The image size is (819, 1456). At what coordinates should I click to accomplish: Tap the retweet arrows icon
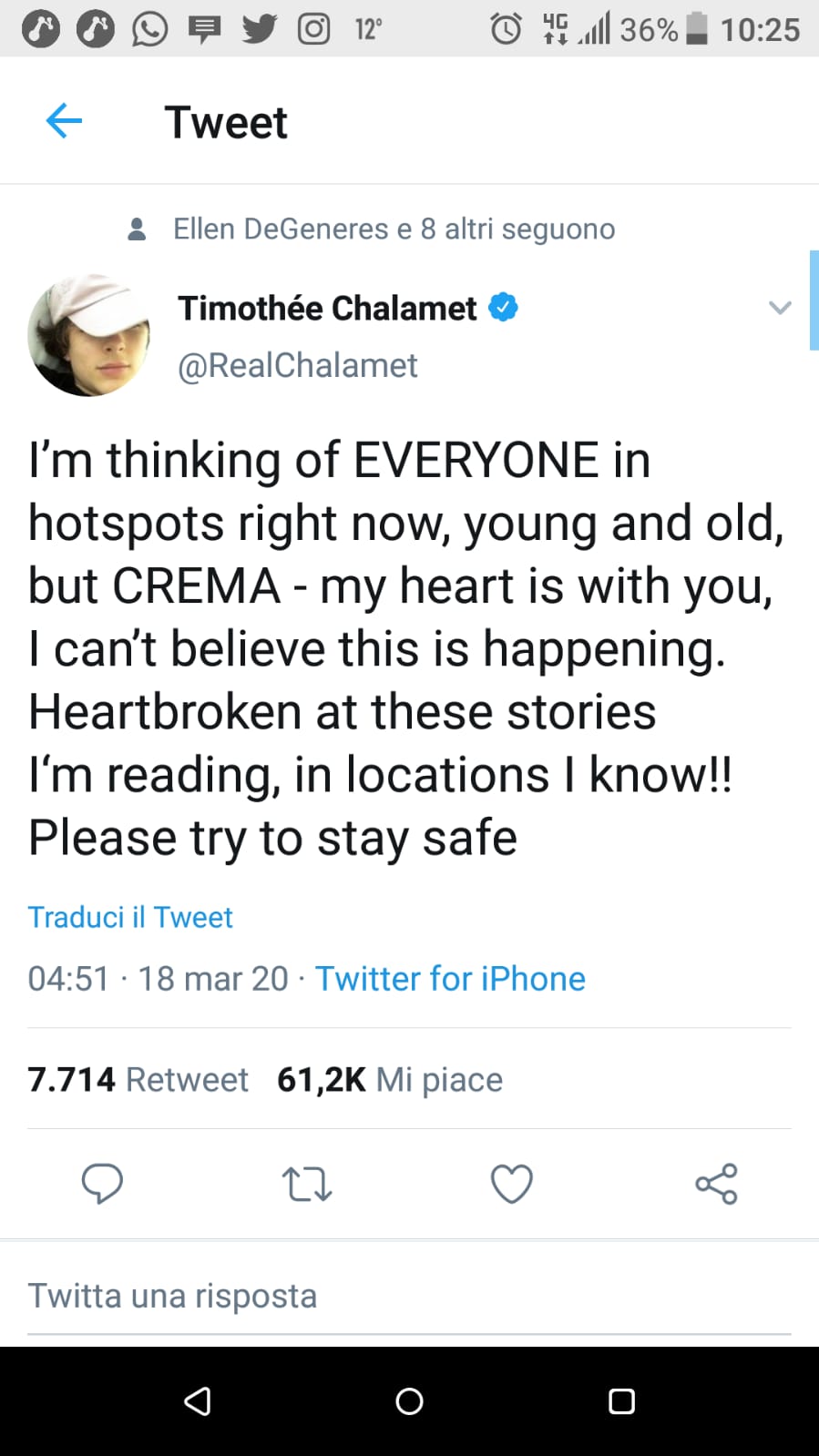coord(307,1184)
